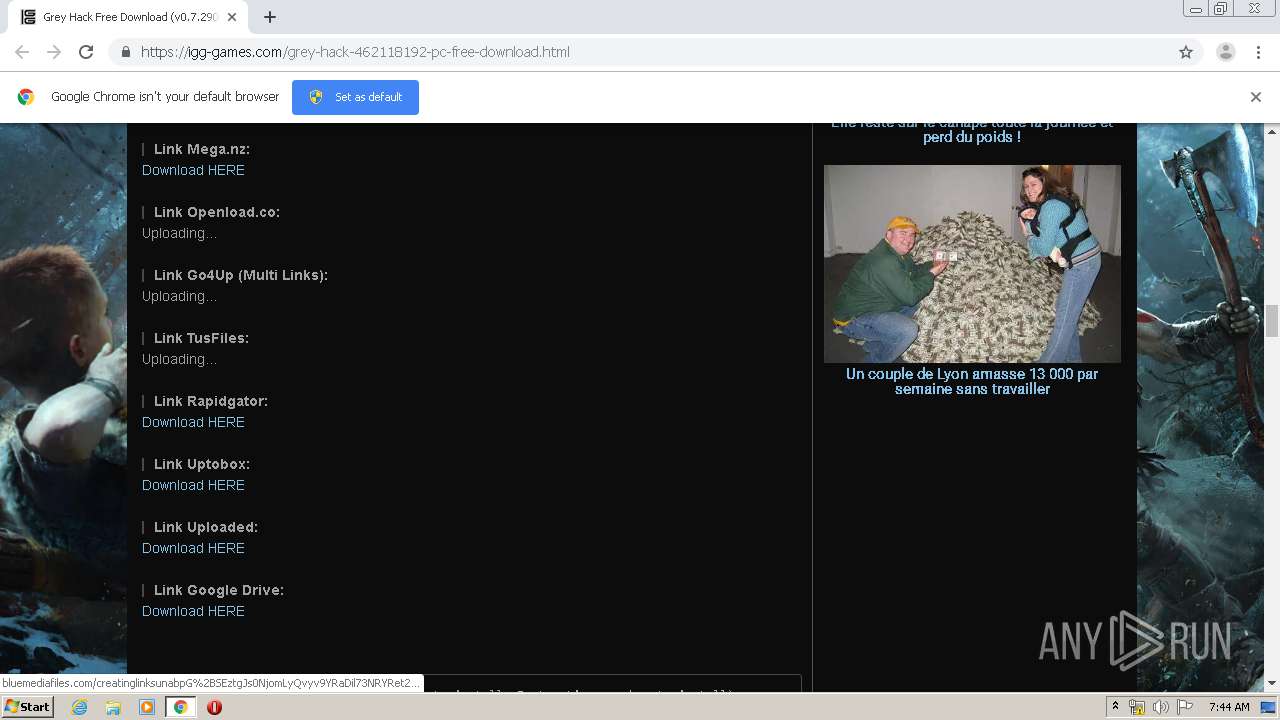
Task: Click the page scrollbar up arrow
Action: (x=1272, y=131)
